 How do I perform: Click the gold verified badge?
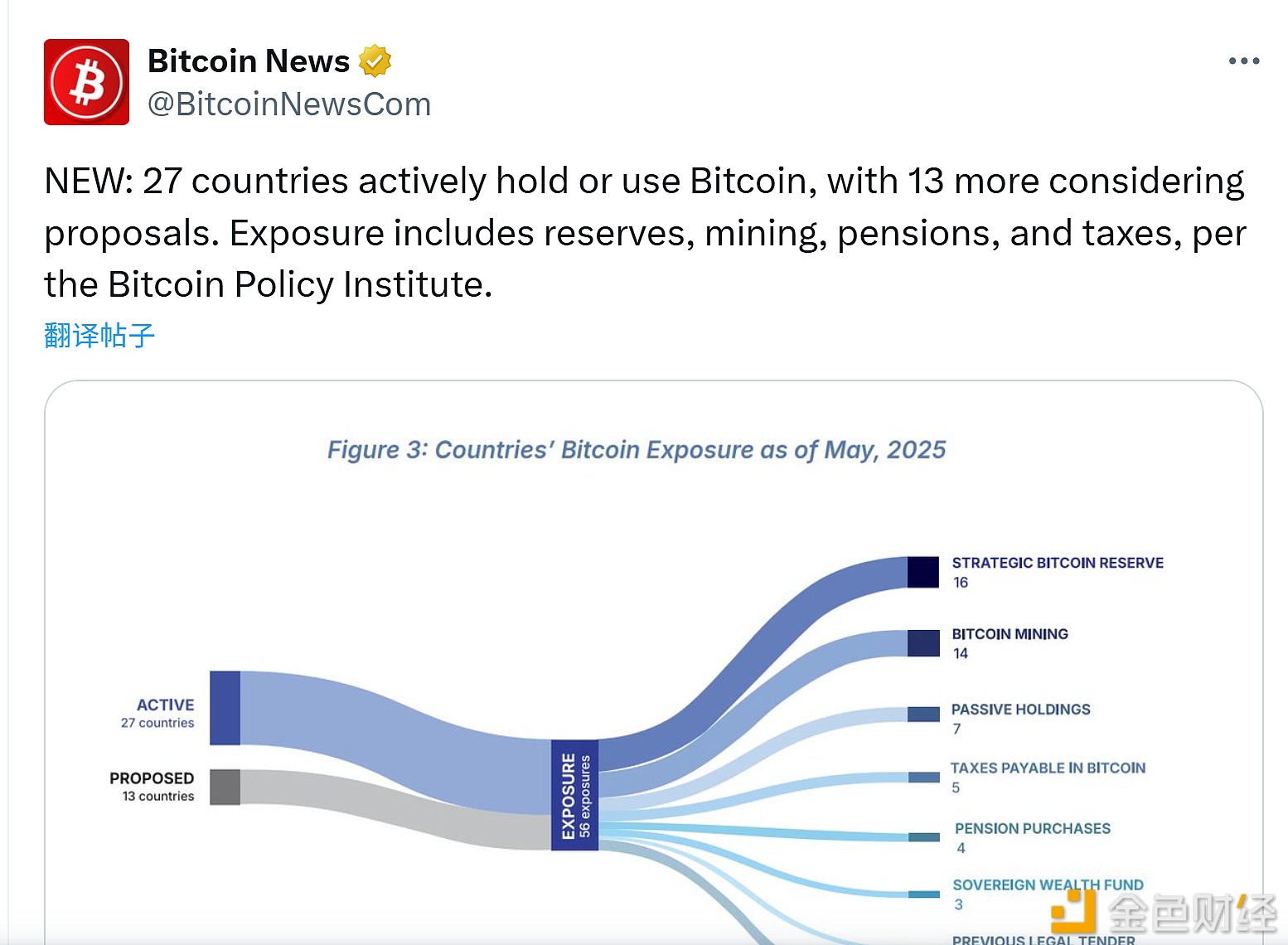click(375, 61)
